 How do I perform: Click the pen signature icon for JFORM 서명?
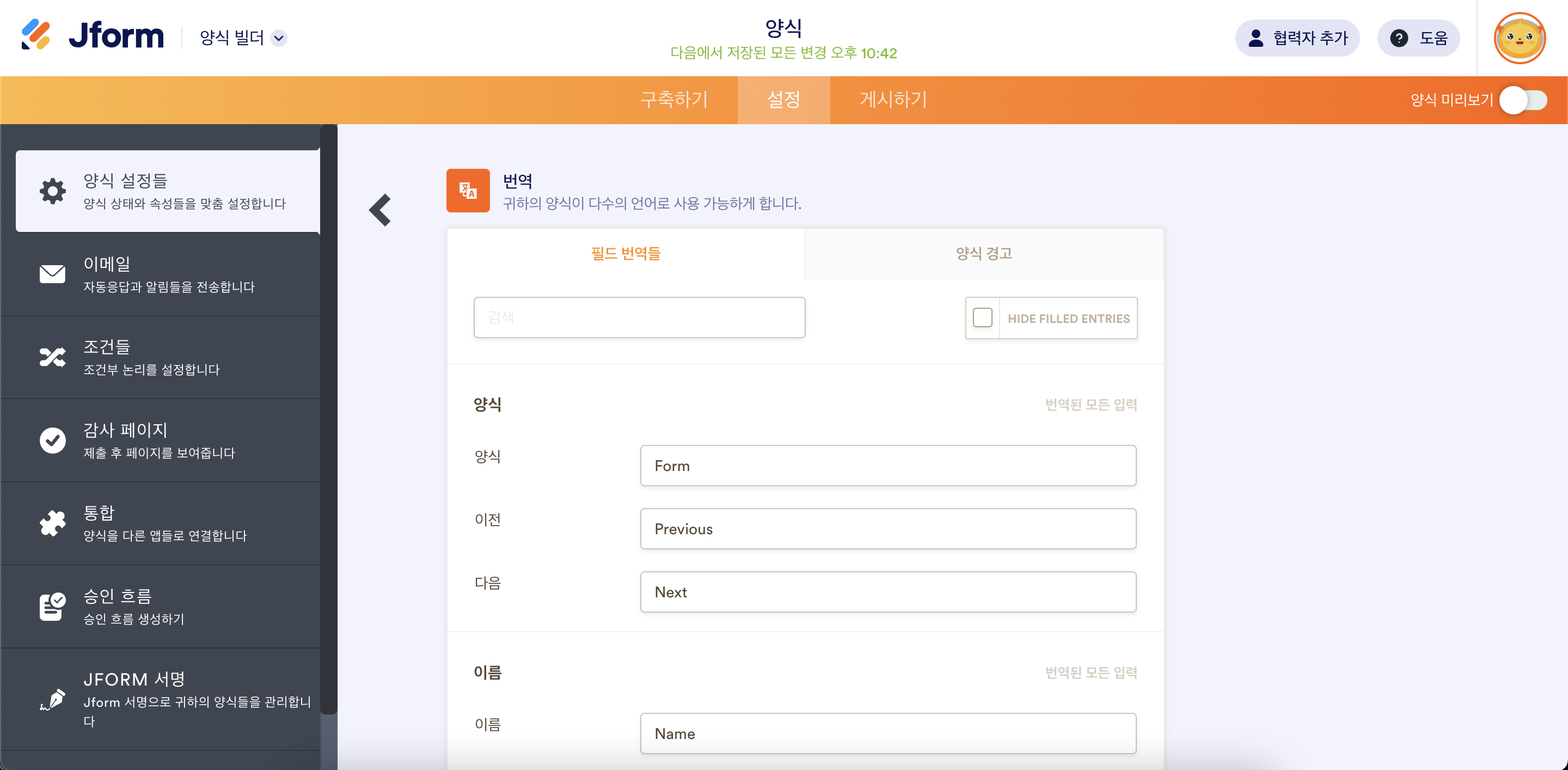point(53,699)
